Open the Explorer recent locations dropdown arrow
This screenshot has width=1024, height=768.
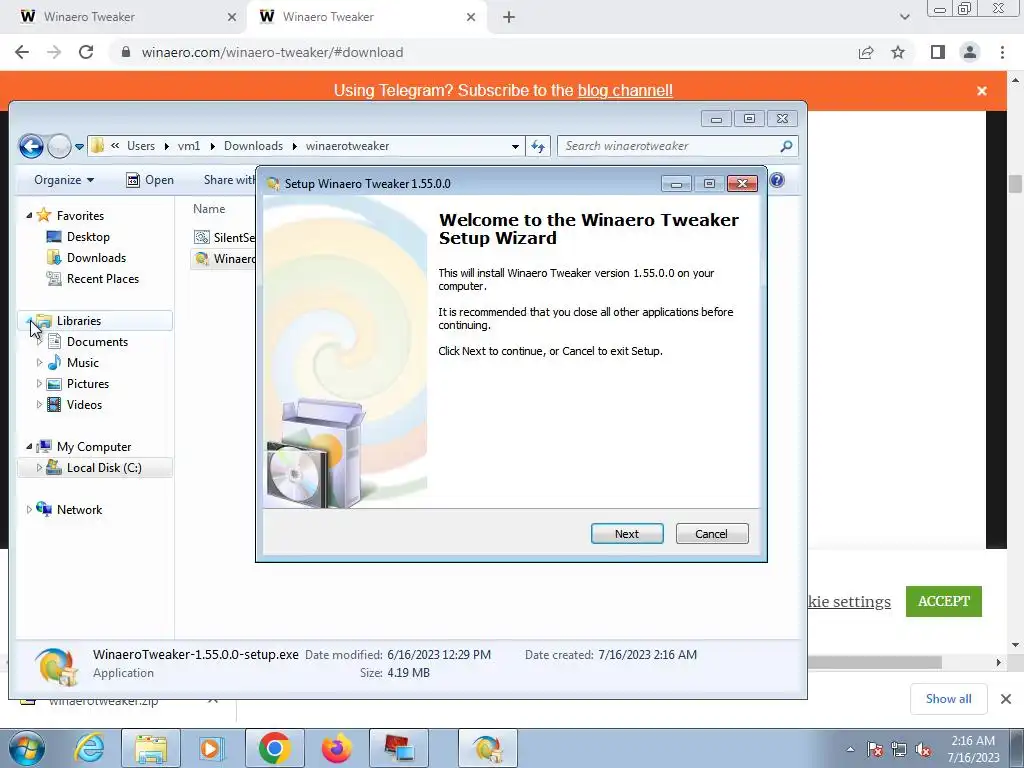79,147
